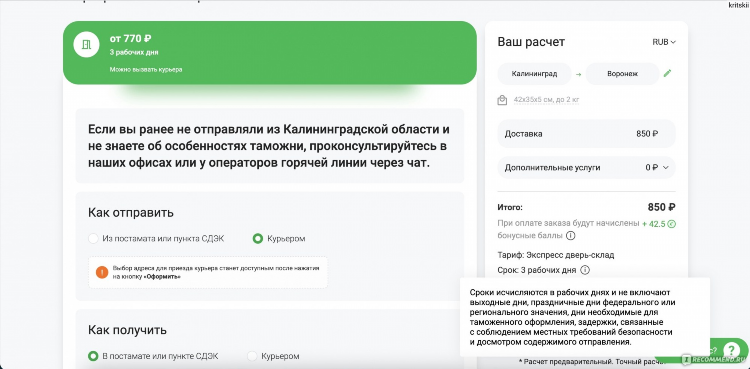Expand Дополнительные услуги section

point(586,168)
